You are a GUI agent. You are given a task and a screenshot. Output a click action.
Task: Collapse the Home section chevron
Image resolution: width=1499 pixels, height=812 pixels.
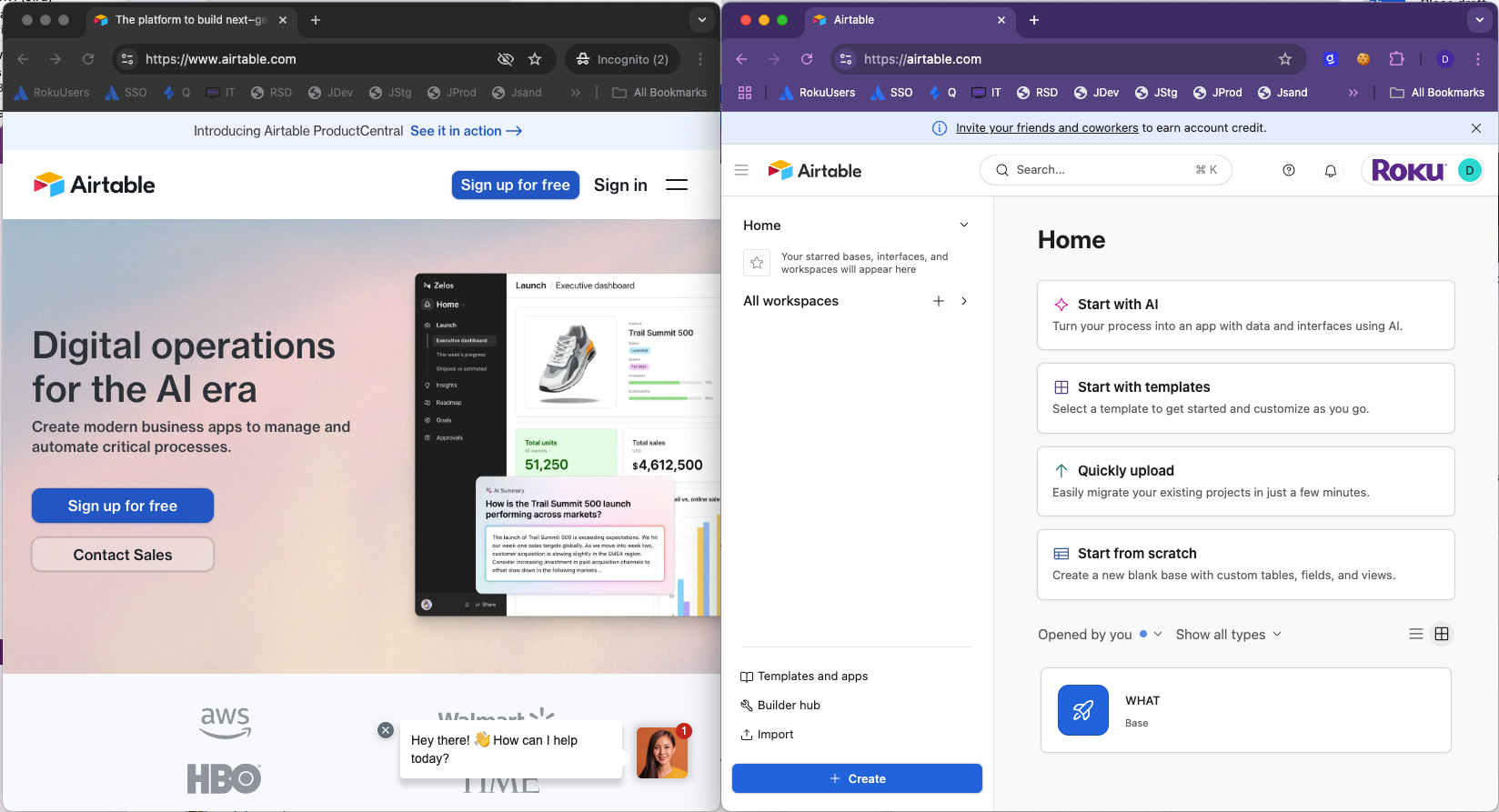[964, 225]
